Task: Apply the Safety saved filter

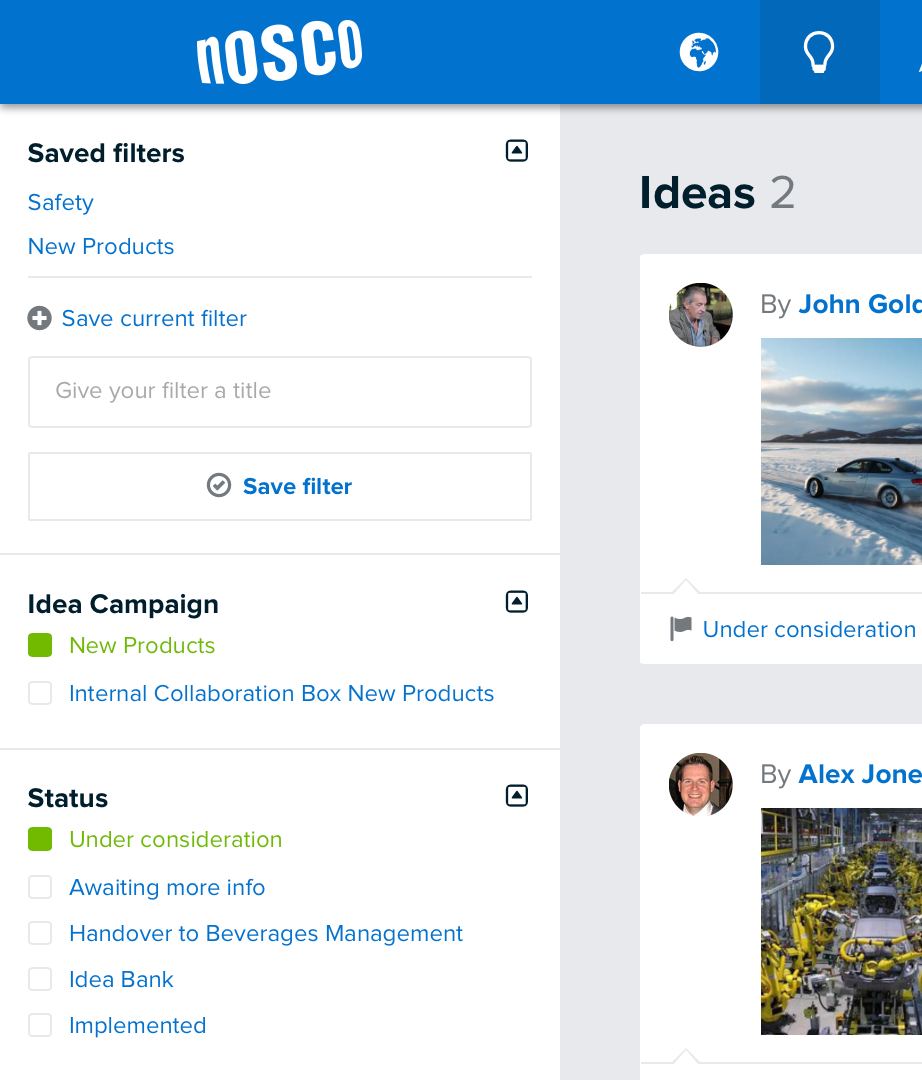Action: tap(61, 203)
